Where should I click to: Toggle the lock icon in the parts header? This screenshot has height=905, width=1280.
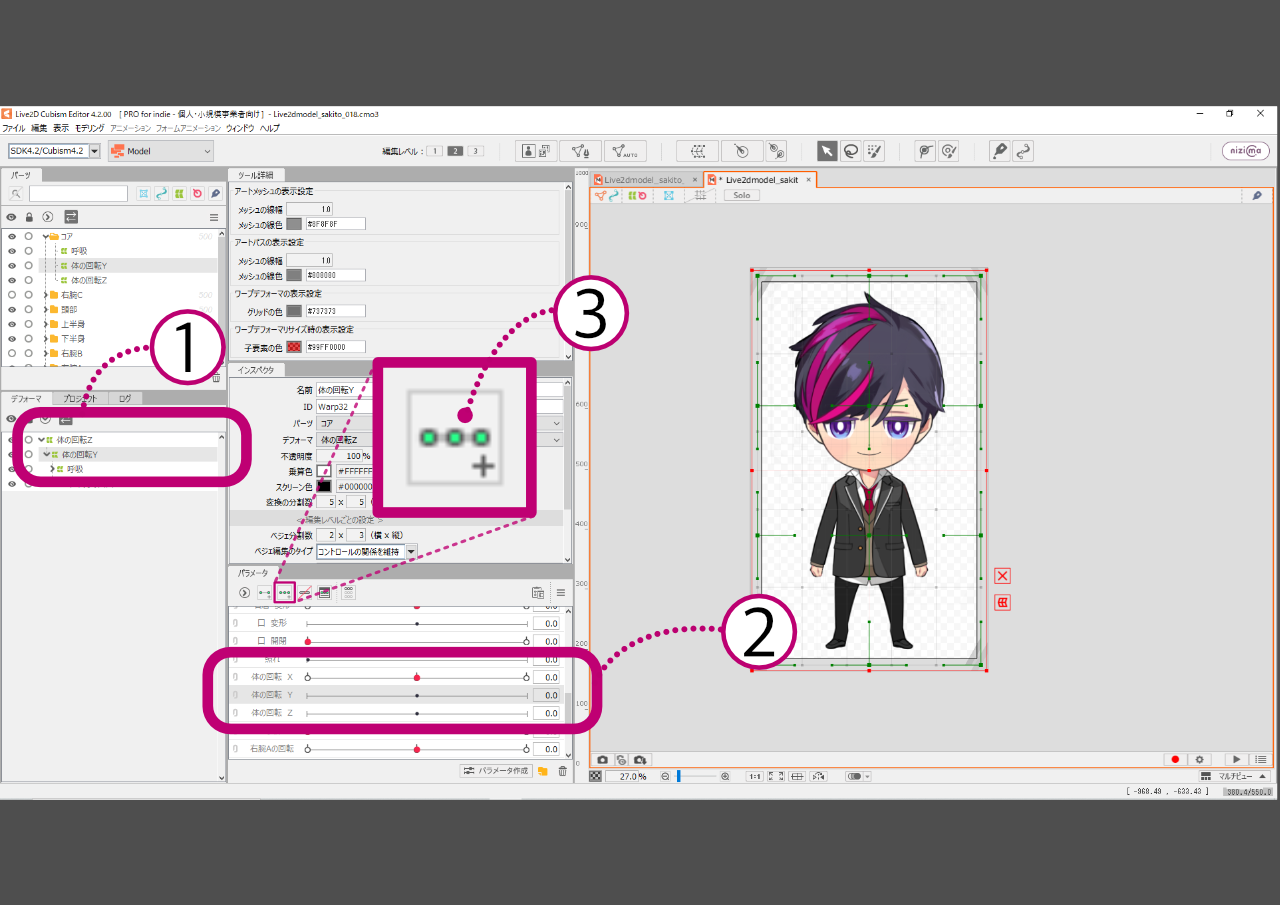[29, 217]
